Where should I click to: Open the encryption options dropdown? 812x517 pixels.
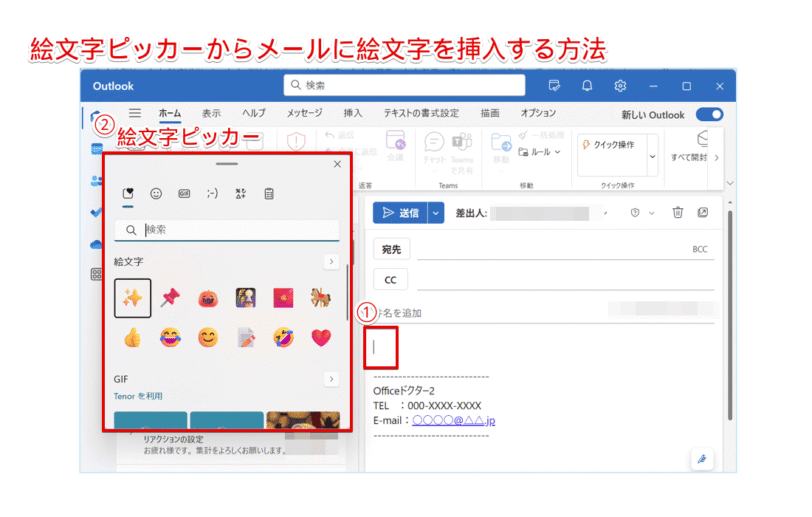click(651, 213)
